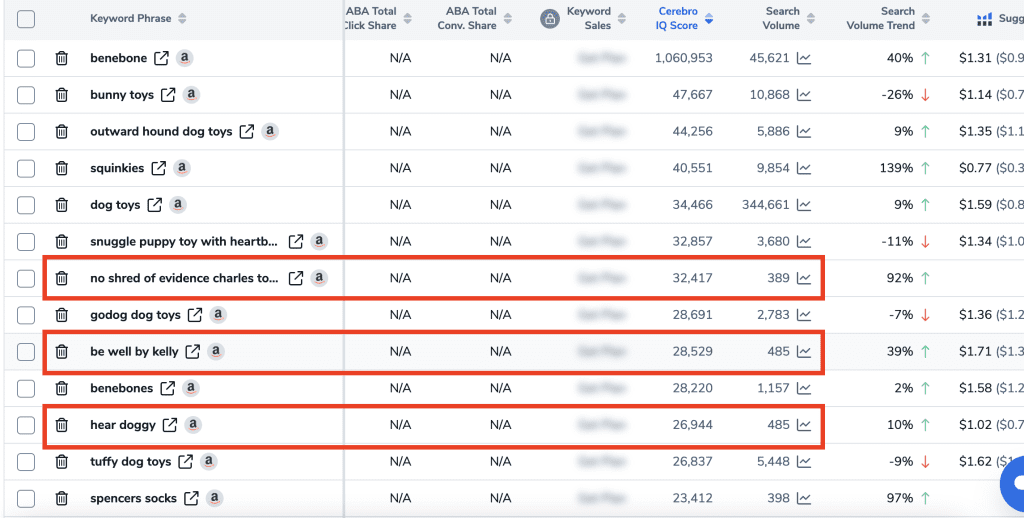Check the benebone row checkbox
The height and width of the screenshot is (518, 1024).
tap(26, 58)
